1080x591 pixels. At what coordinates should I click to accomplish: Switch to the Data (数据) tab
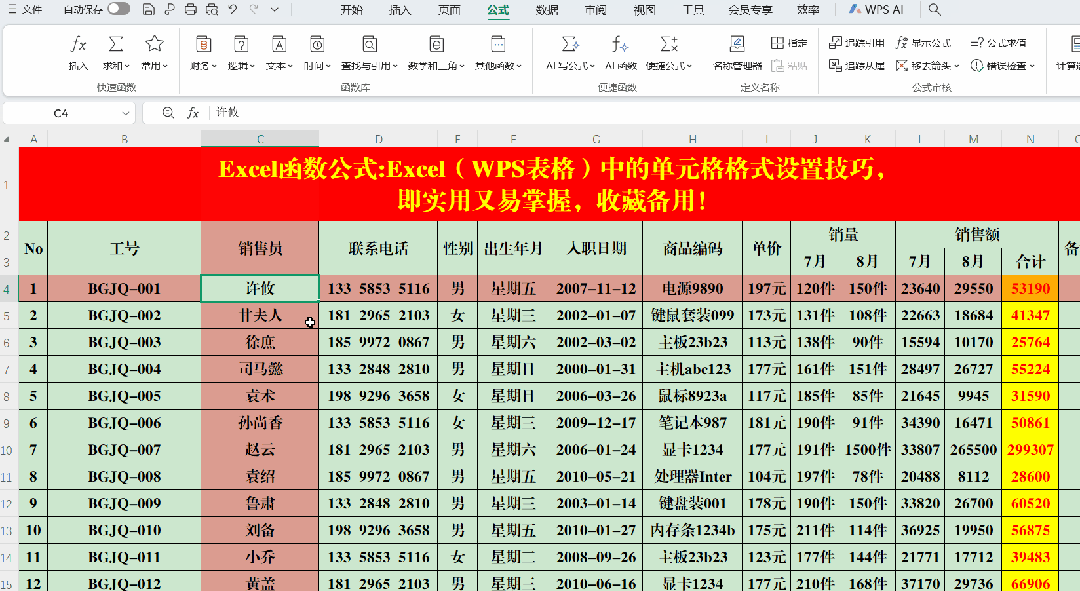(x=547, y=10)
